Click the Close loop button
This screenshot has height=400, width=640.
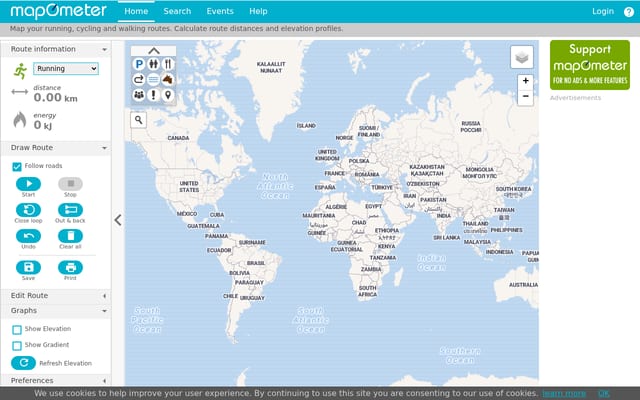pyautogui.click(x=28, y=210)
